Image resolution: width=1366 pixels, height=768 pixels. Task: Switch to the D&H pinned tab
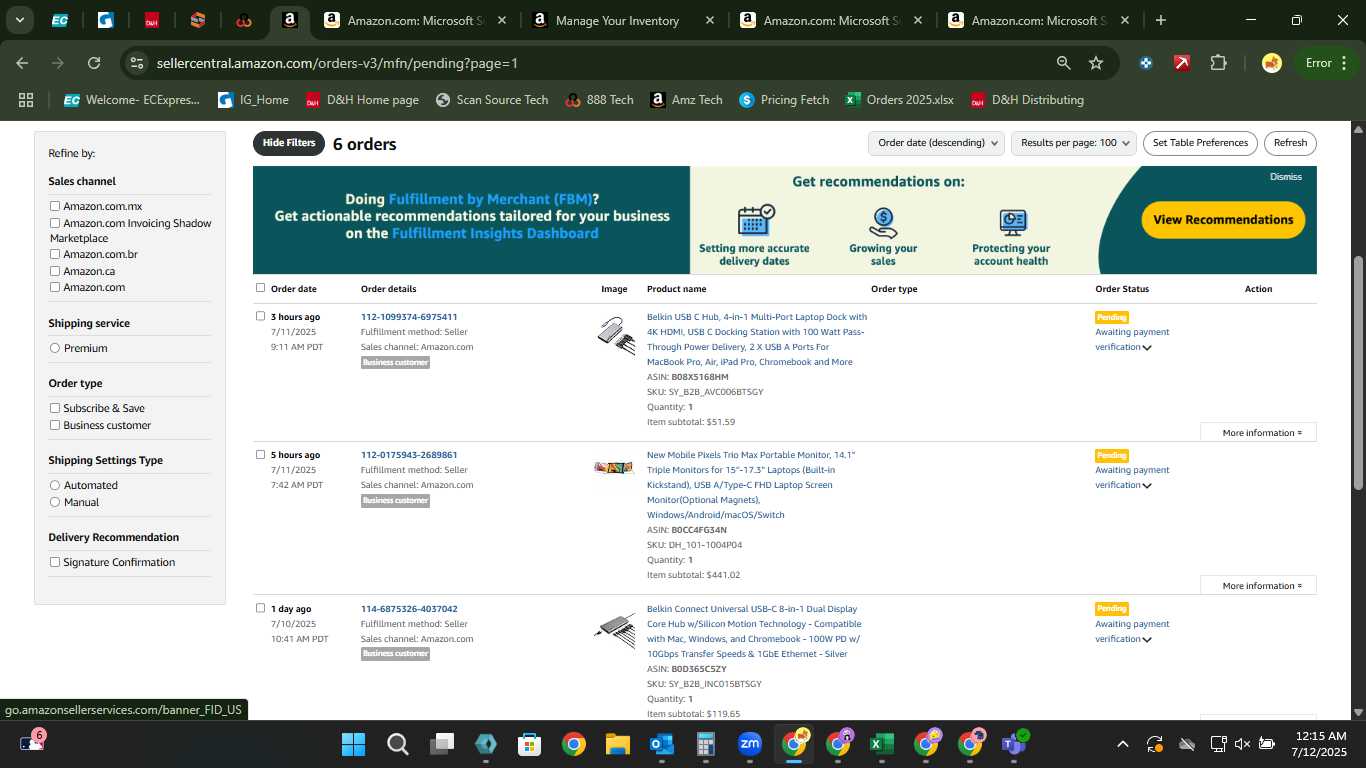pos(152,20)
